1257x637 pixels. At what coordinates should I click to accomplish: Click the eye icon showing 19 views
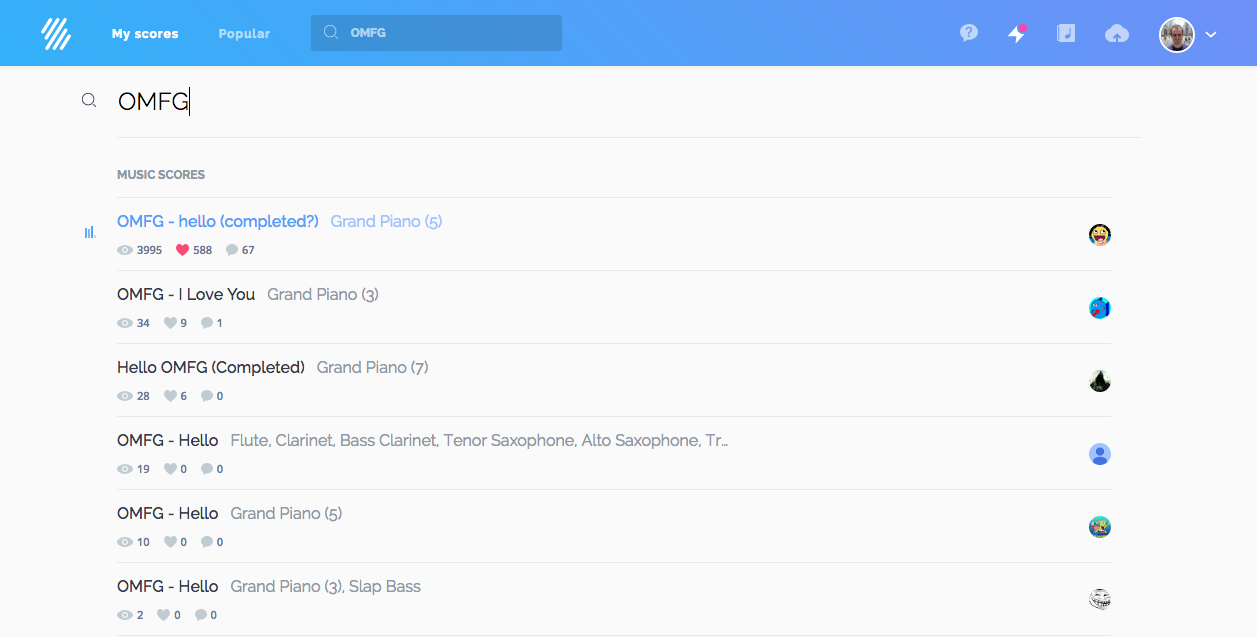125,469
